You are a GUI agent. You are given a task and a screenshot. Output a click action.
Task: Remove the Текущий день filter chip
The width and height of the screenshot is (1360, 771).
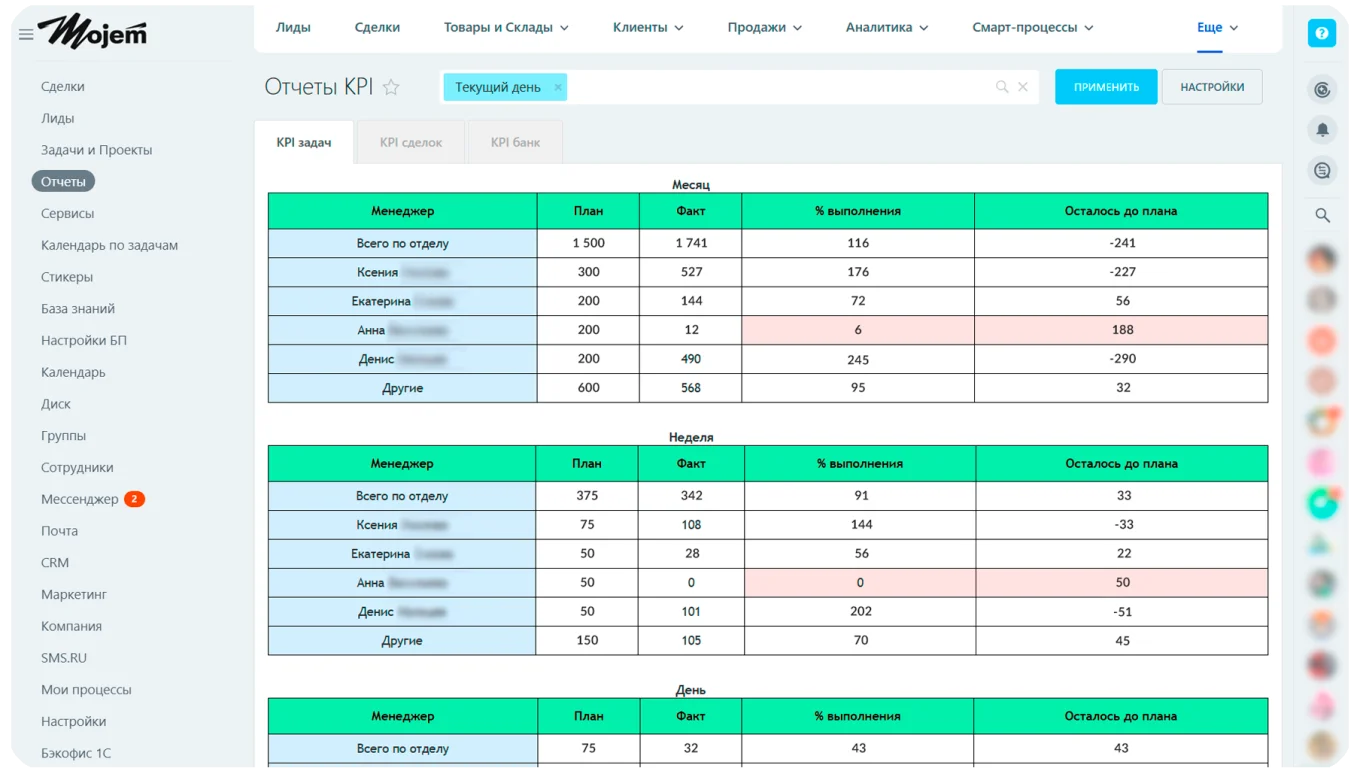point(558,87)
